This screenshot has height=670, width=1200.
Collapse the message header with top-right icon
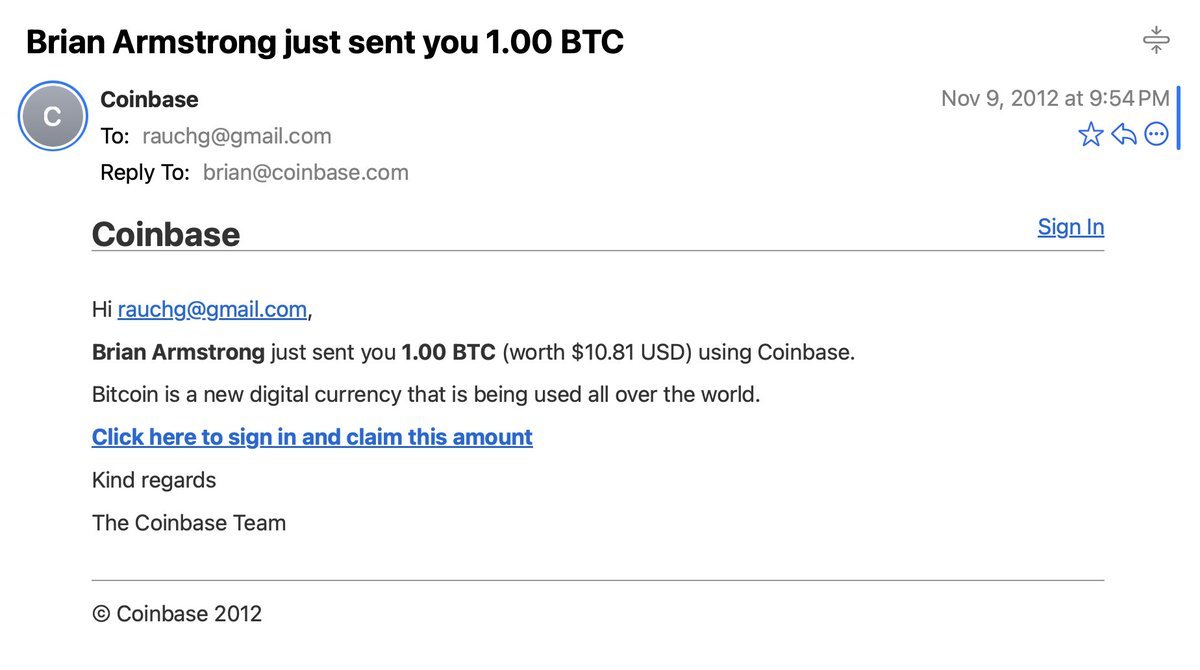[1156, 41]
